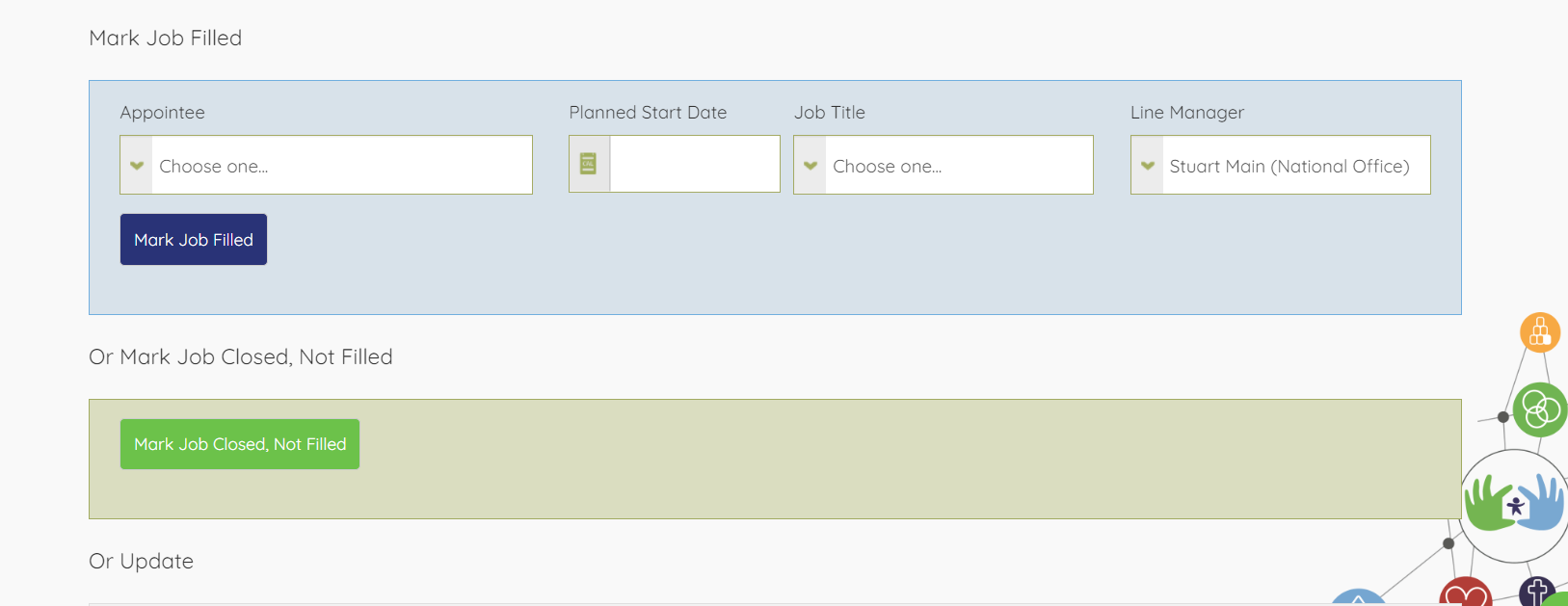Click the Job Title 'Choose one...' text
The width and height of the screenshot is (1568, 606).
point(887,167)
